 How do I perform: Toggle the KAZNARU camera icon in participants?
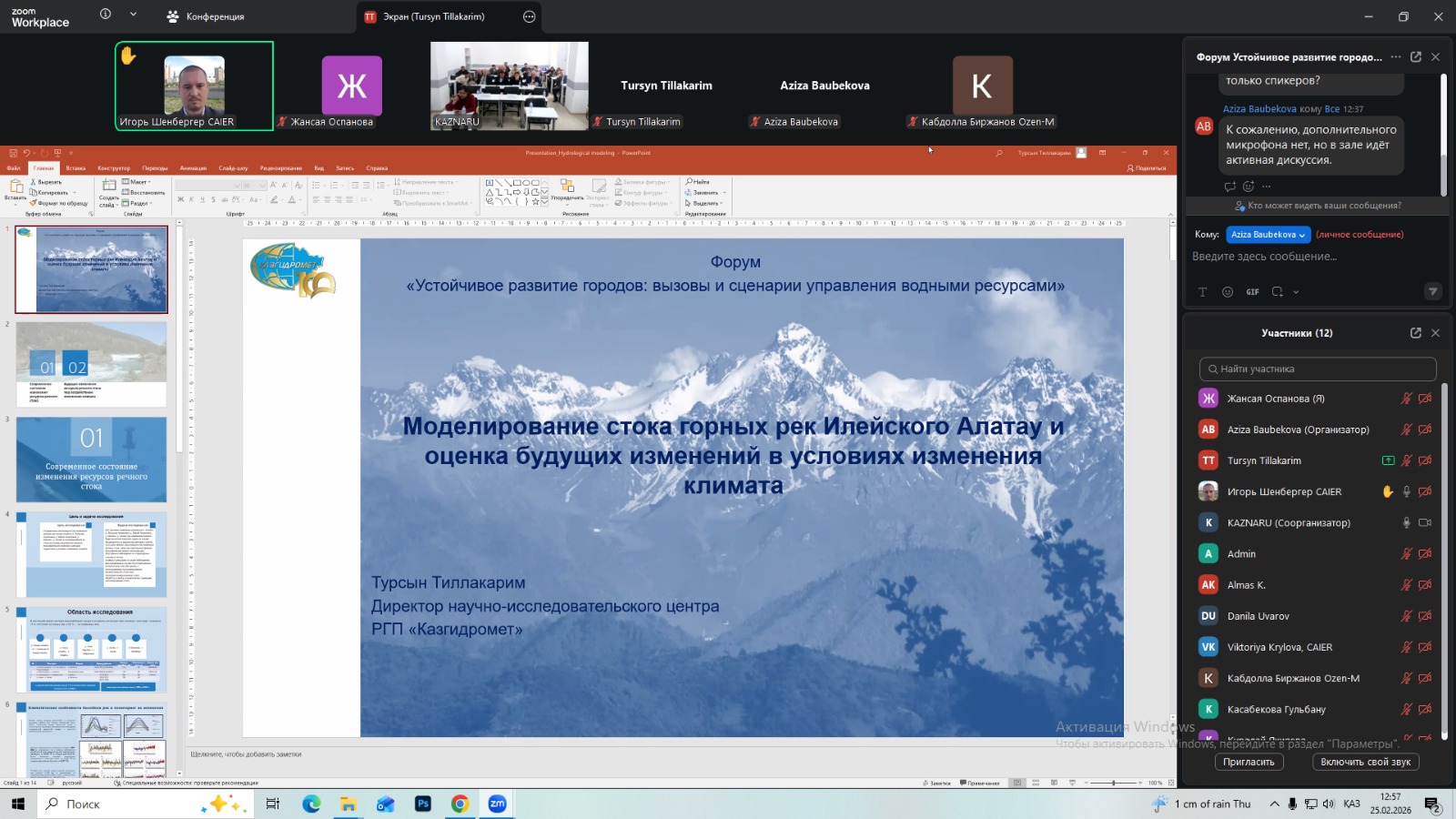click(1425, 523)
